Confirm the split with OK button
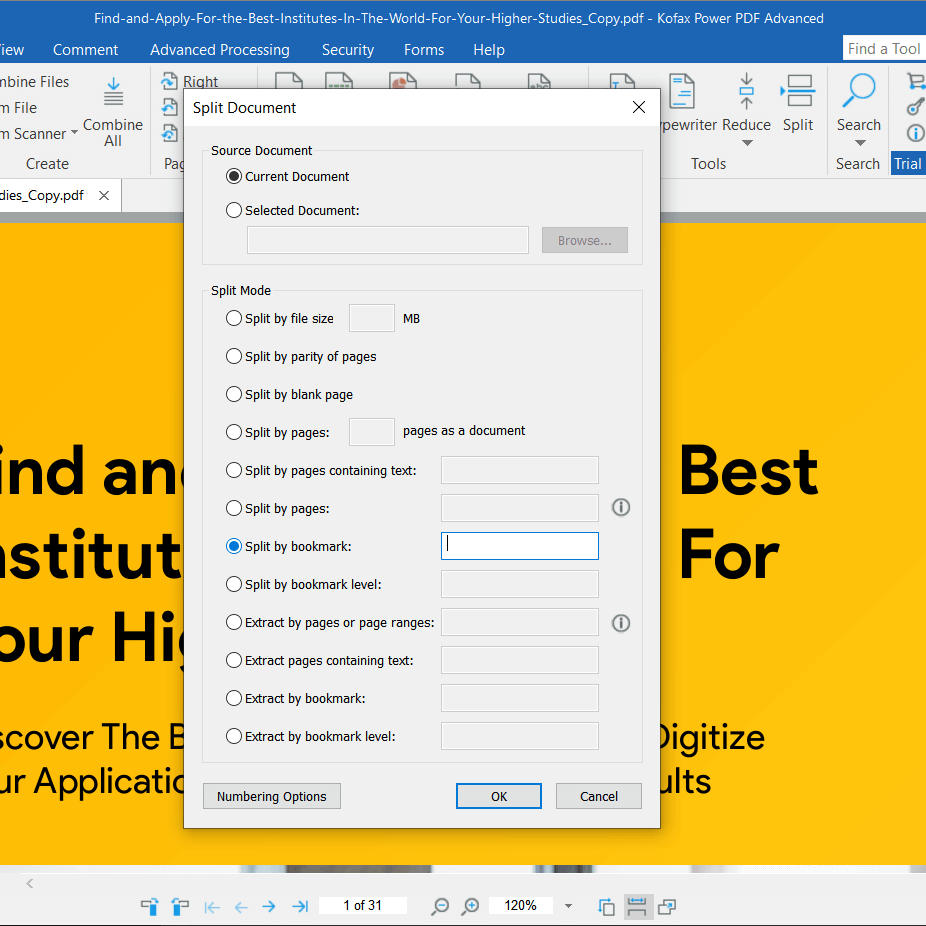This screenshot has height=926, width=926. point(498,796)
